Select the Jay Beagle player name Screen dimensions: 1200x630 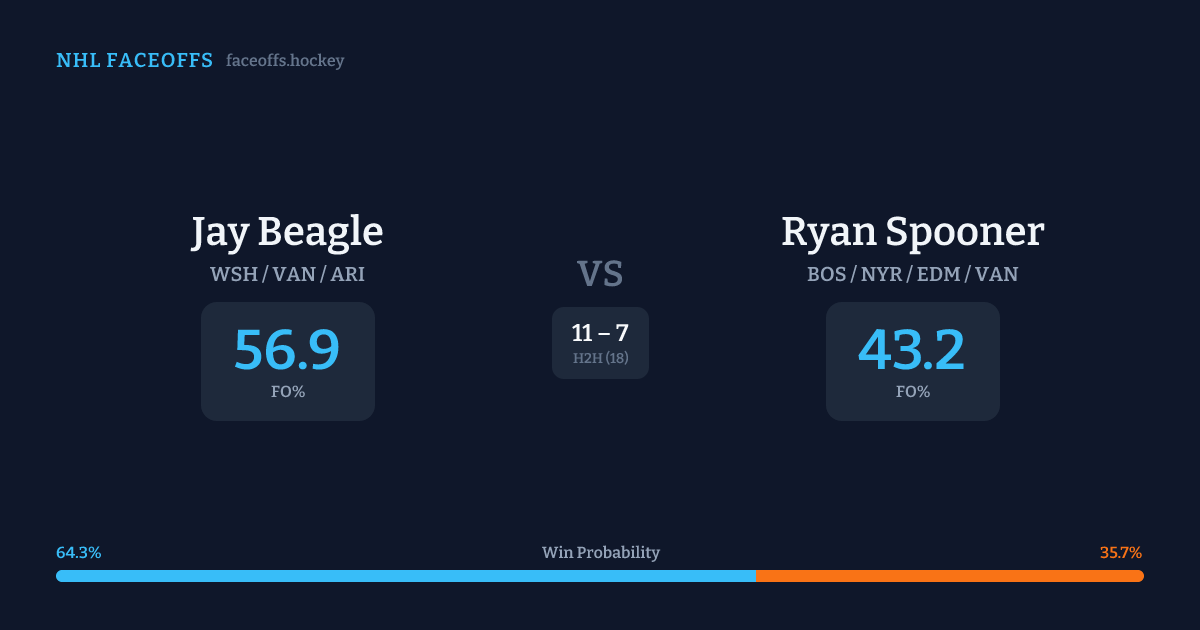287,232
